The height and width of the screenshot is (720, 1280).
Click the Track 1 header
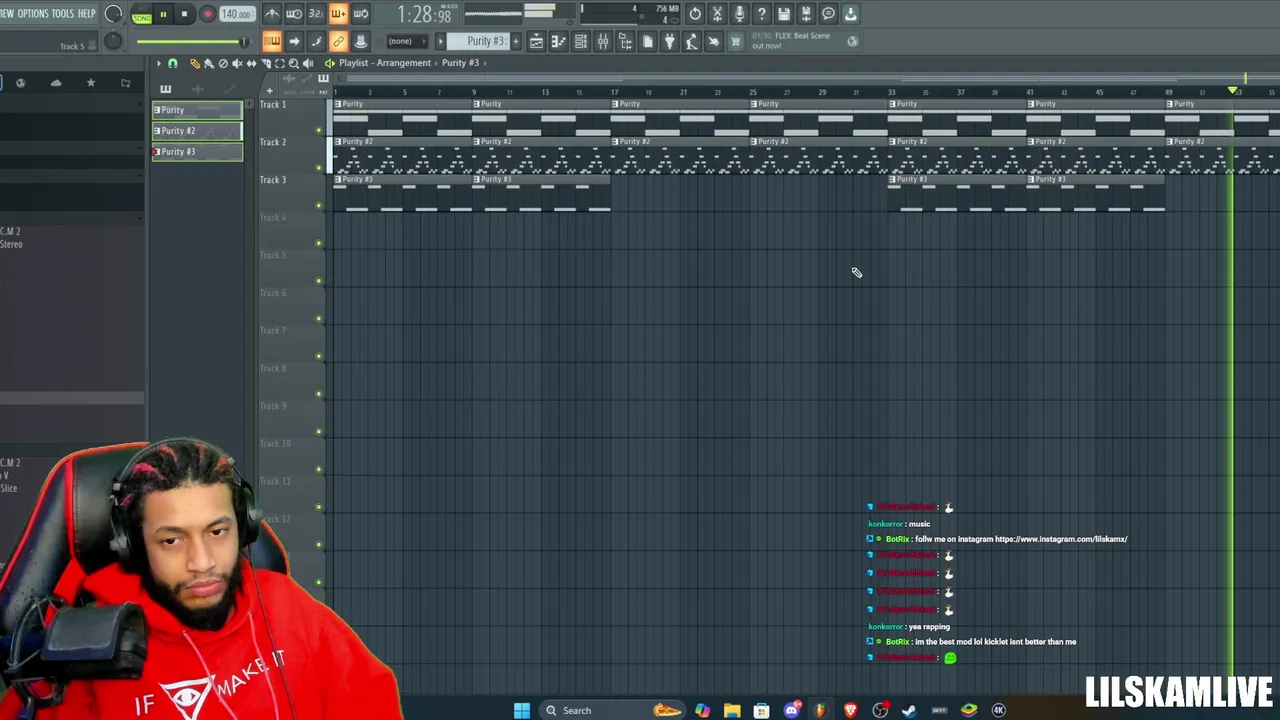290,117
